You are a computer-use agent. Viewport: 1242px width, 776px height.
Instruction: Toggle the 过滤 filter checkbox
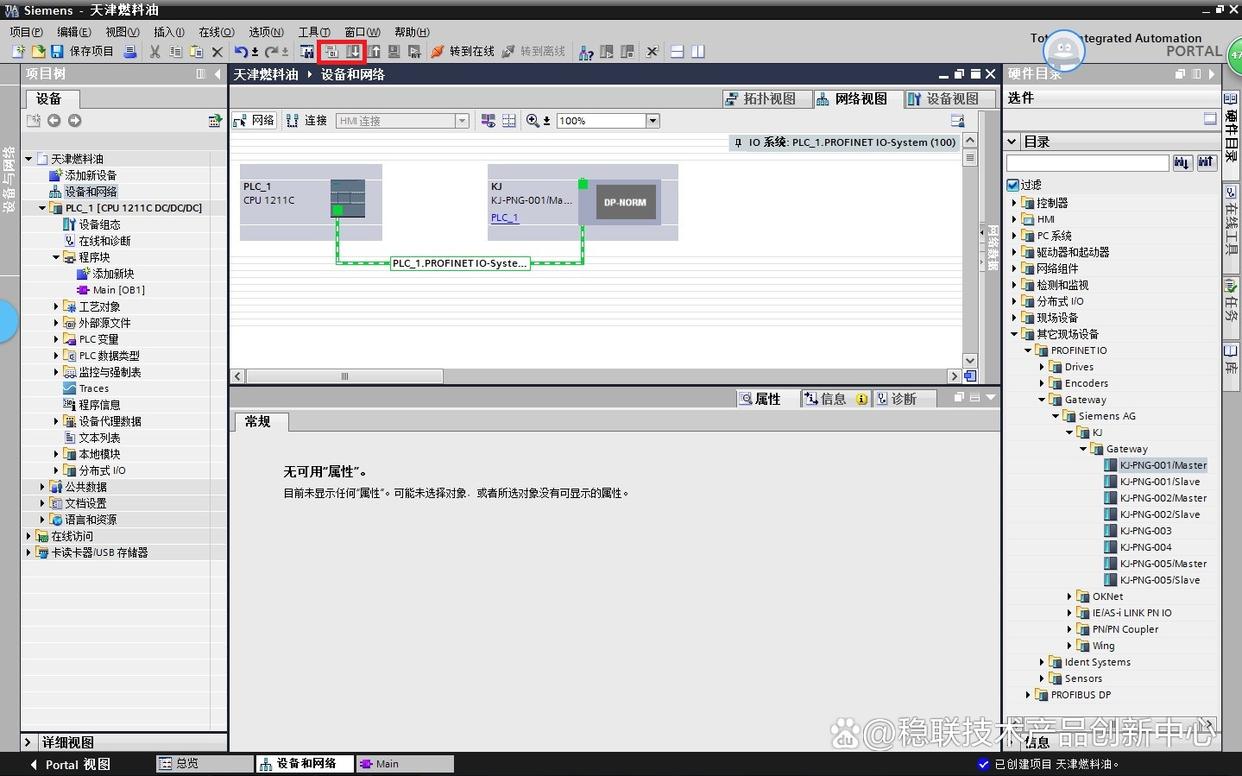(x=1013, y=185)
